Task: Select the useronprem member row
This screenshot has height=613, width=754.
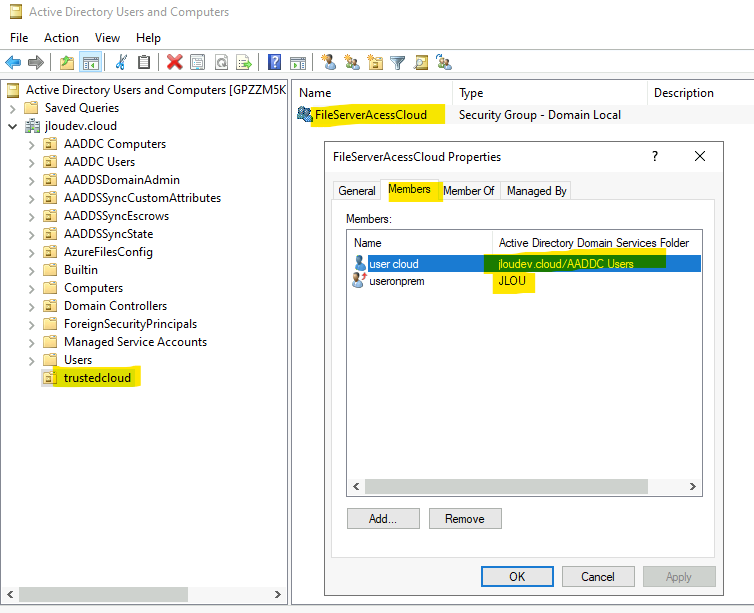Action: click(524, 281)
